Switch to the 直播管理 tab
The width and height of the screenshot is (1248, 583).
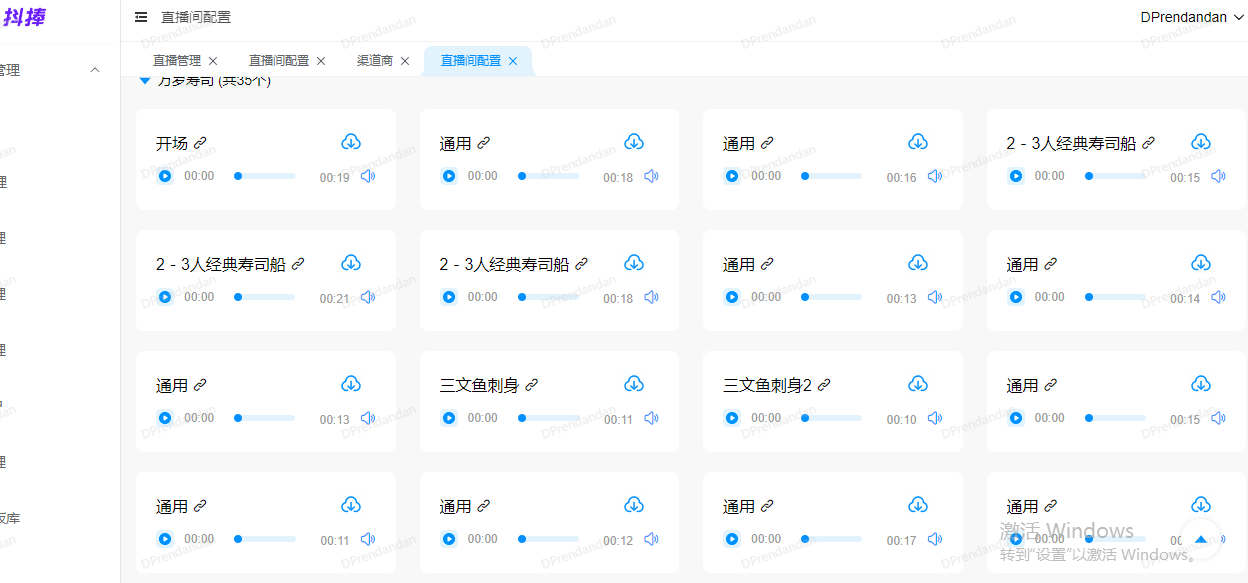click(176, 60)
